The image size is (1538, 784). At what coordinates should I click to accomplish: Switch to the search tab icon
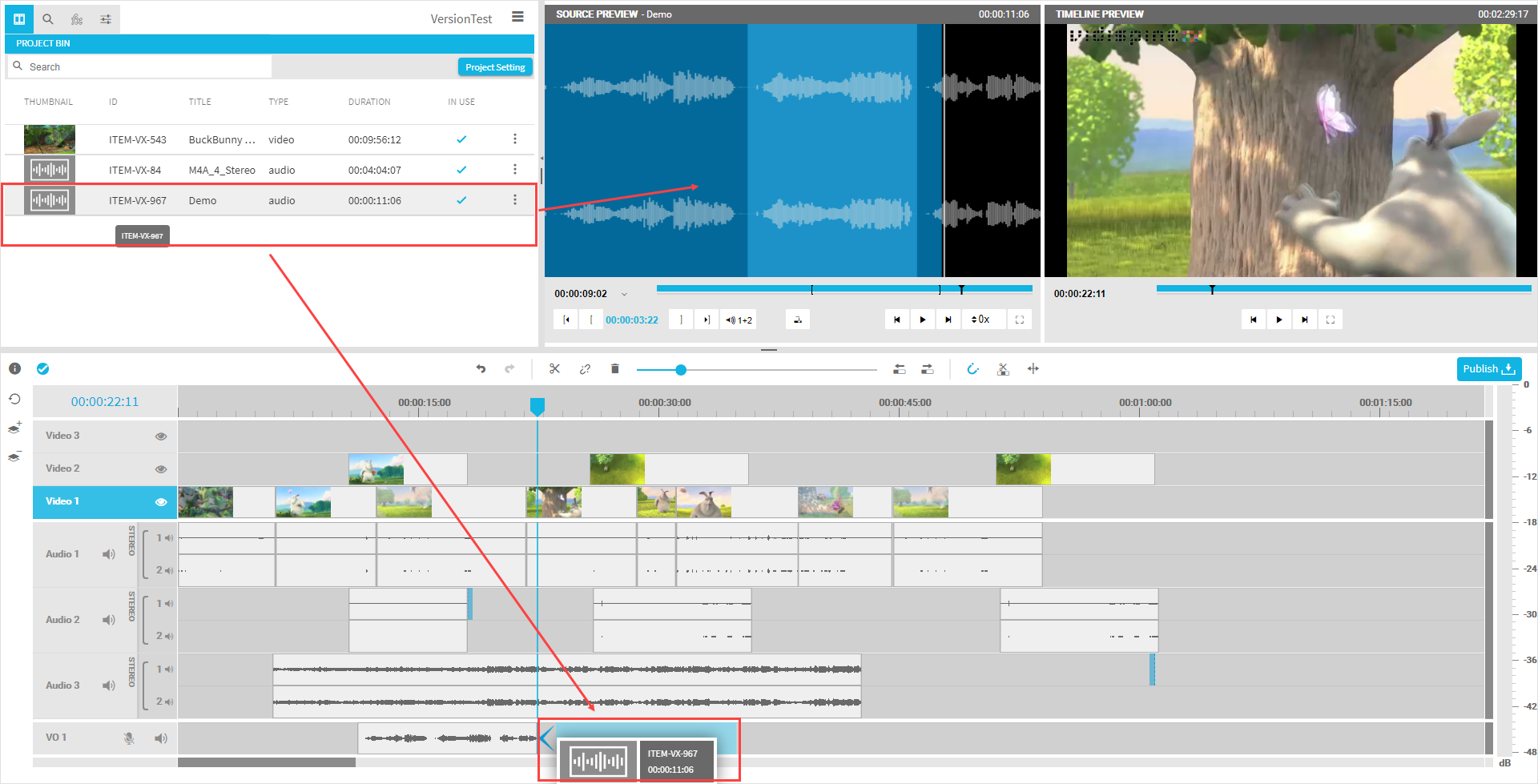tap(48, 19)
